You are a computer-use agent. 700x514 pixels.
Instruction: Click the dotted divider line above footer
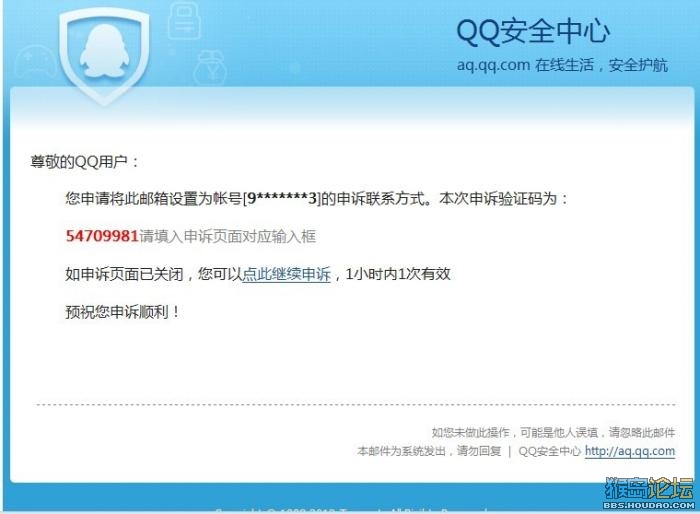click(x=356, y=405)
